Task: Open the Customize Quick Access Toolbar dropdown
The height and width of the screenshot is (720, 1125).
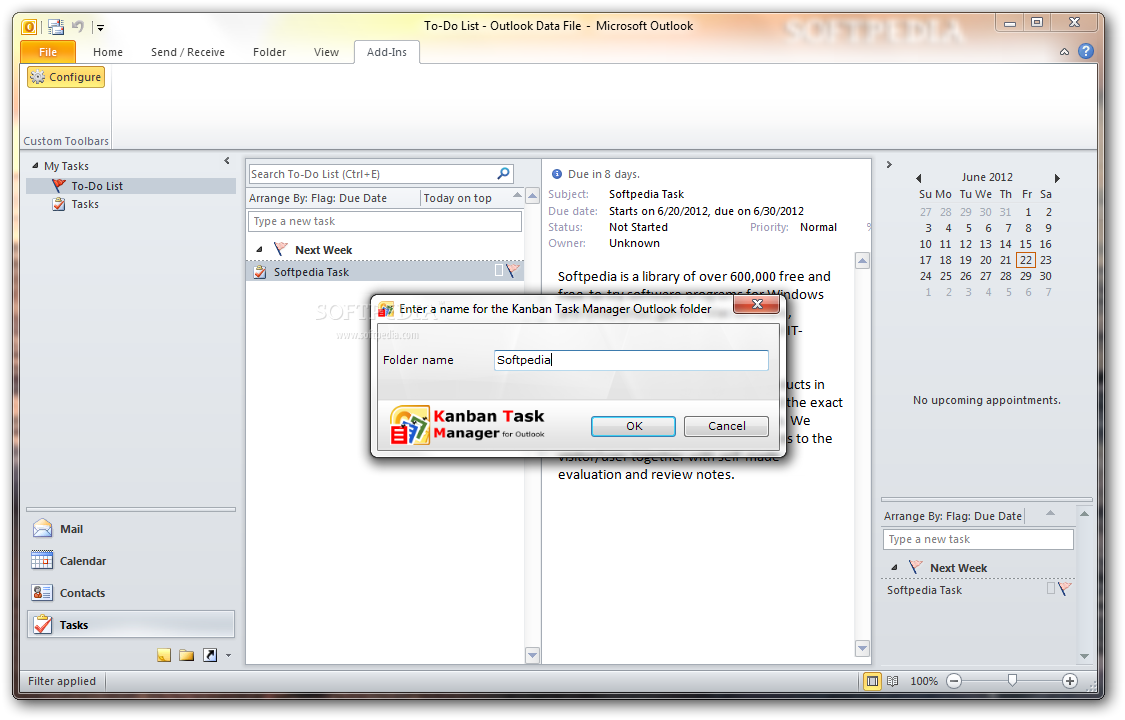Action: (100, 28)
